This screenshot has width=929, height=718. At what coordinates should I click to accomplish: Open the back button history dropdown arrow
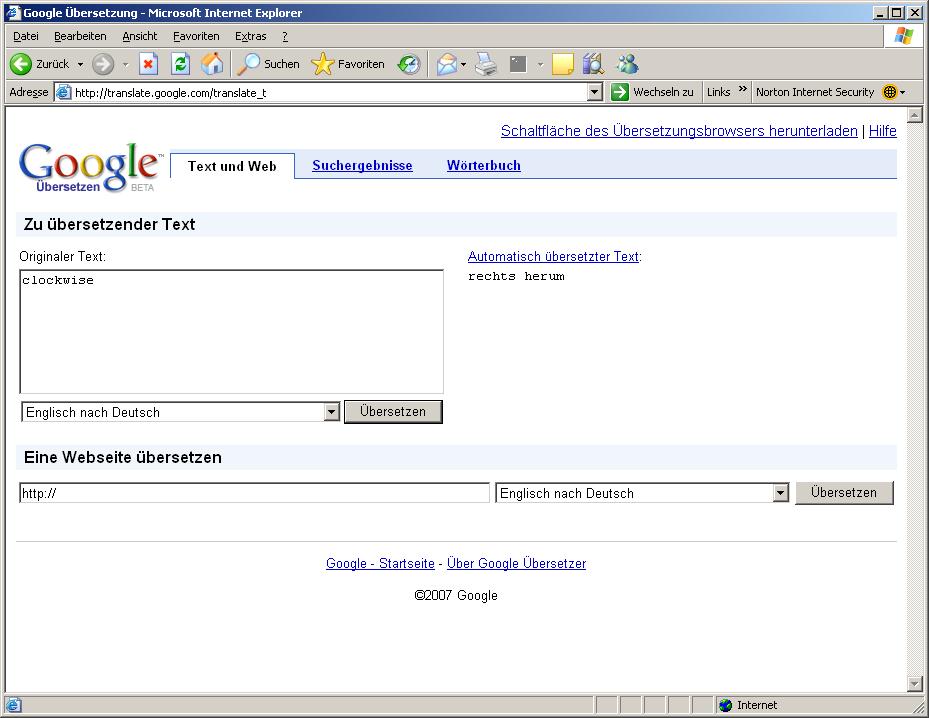(x=80, y=64)
